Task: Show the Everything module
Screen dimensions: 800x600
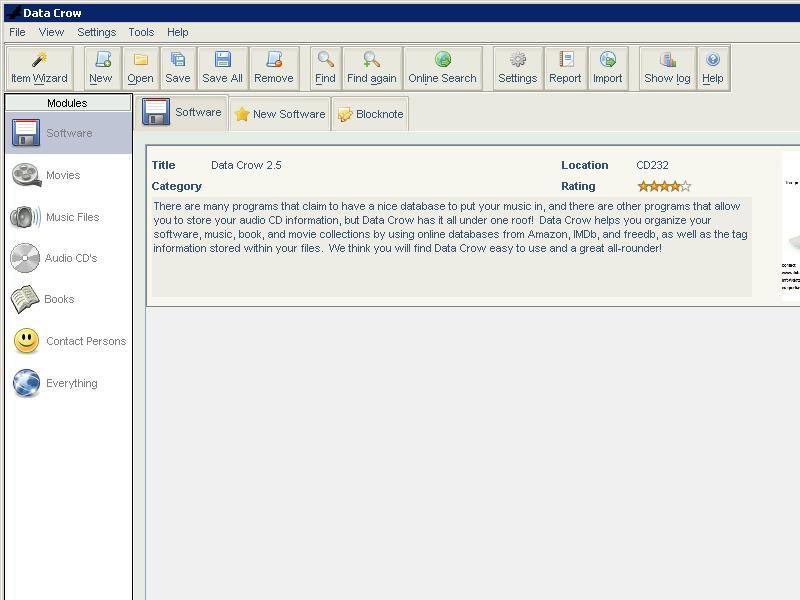Action: tap(68, 383)
